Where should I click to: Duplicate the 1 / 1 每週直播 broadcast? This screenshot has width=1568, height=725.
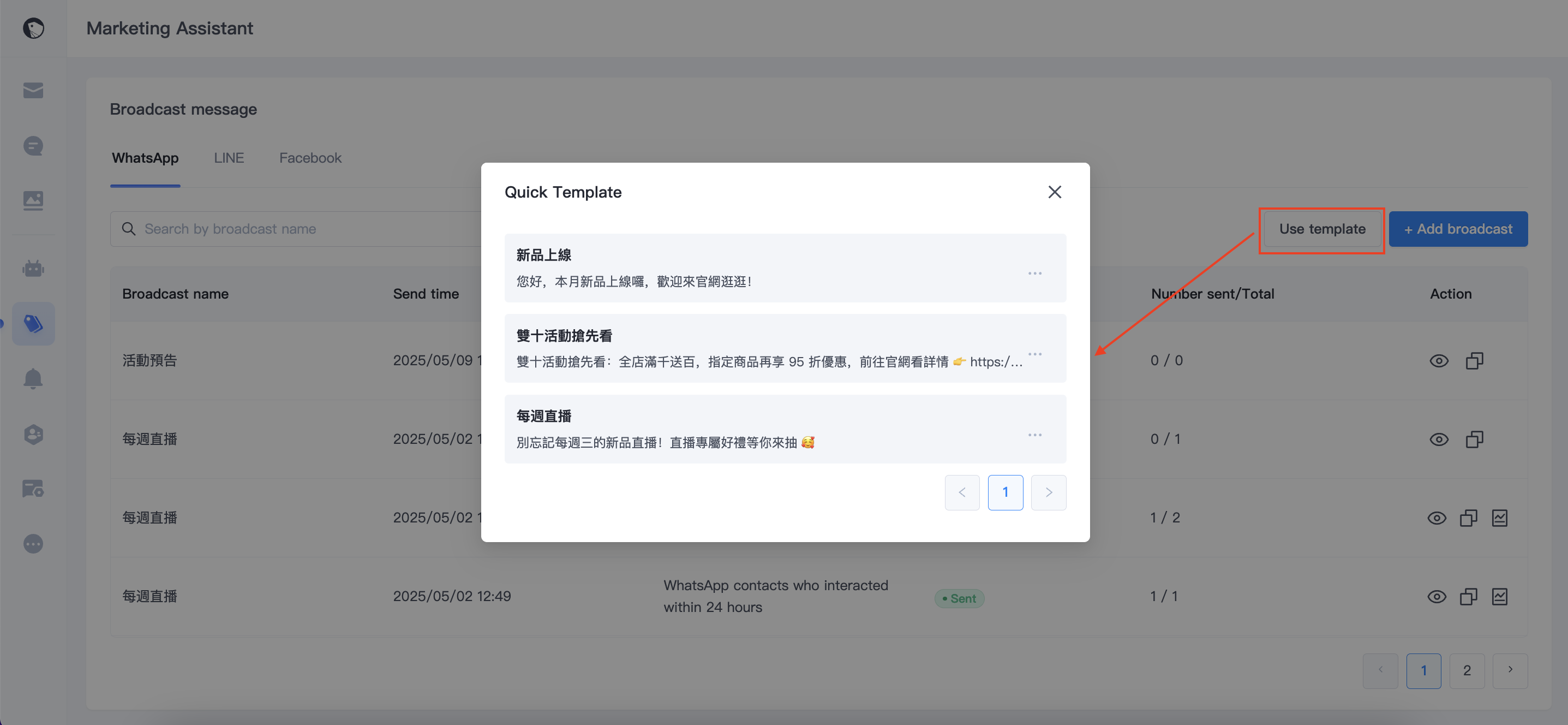[1468, 597]
